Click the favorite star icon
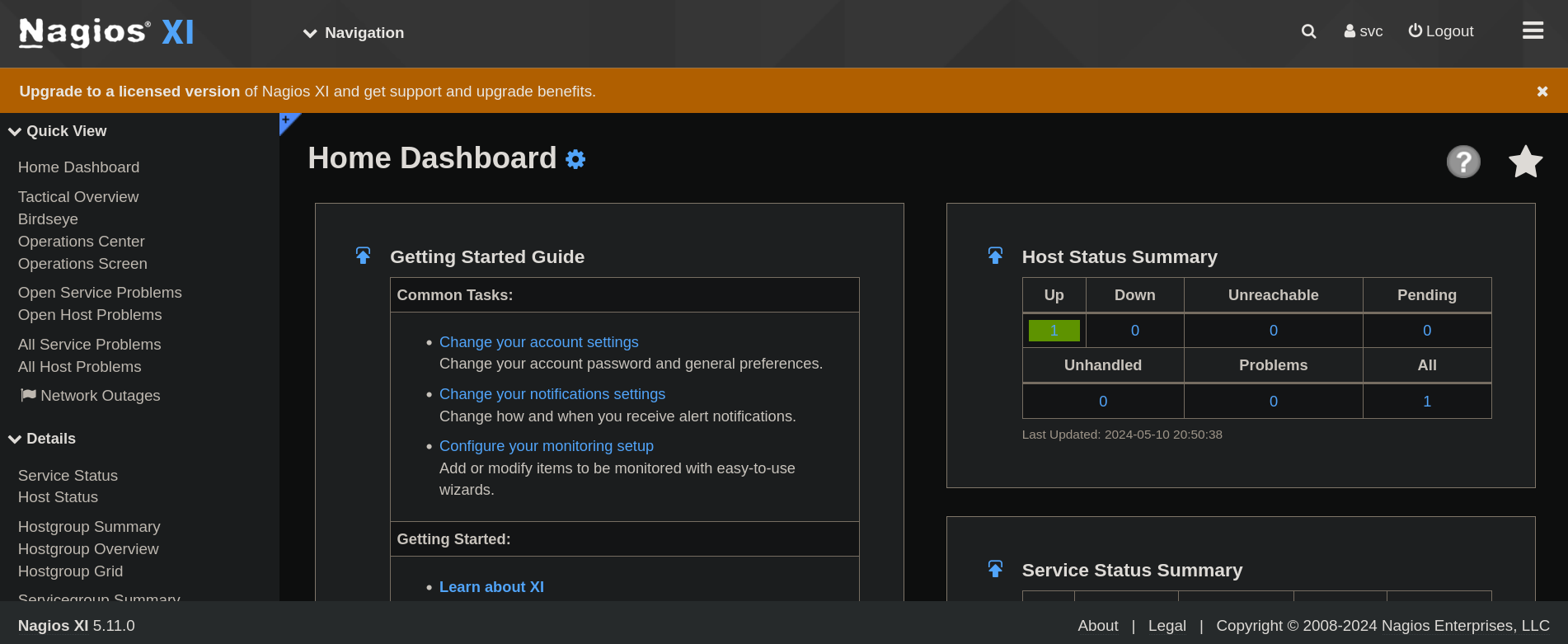This screenshot has width=1568, height=644. (1525, 162)
